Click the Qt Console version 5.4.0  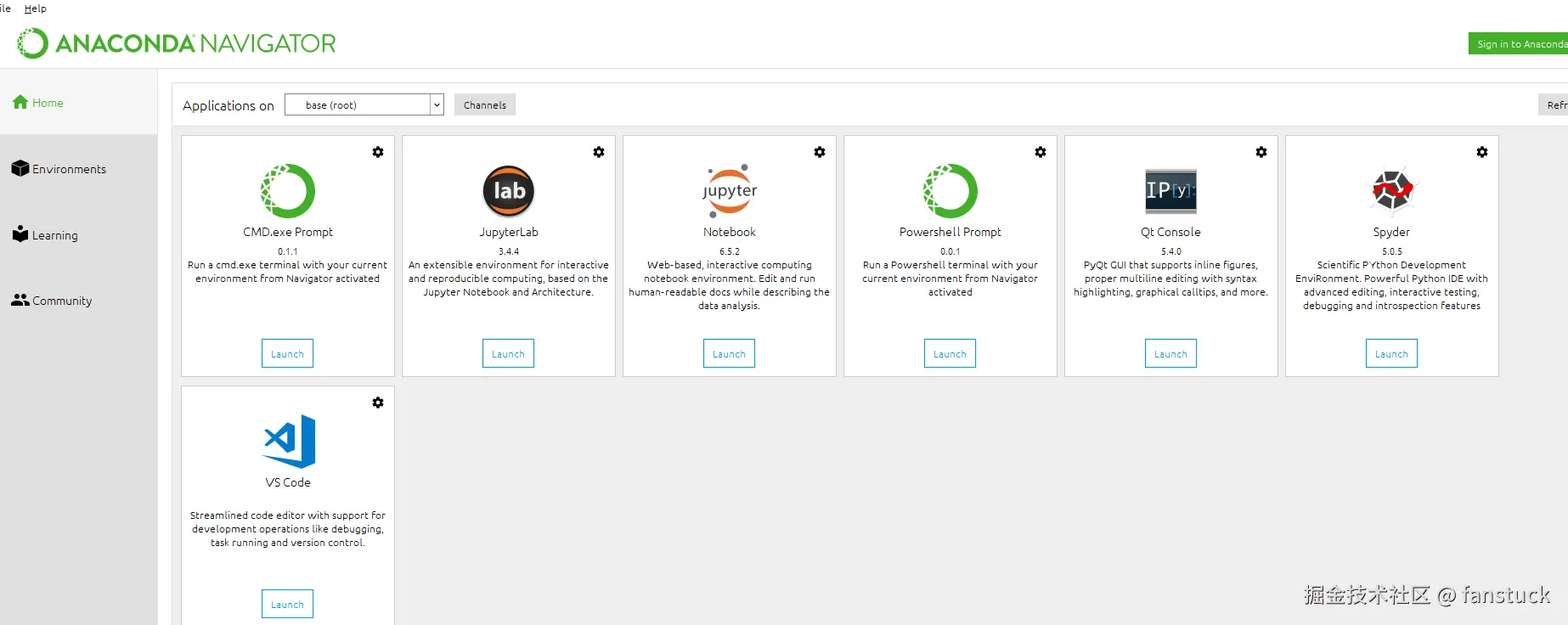point(1171,251)
